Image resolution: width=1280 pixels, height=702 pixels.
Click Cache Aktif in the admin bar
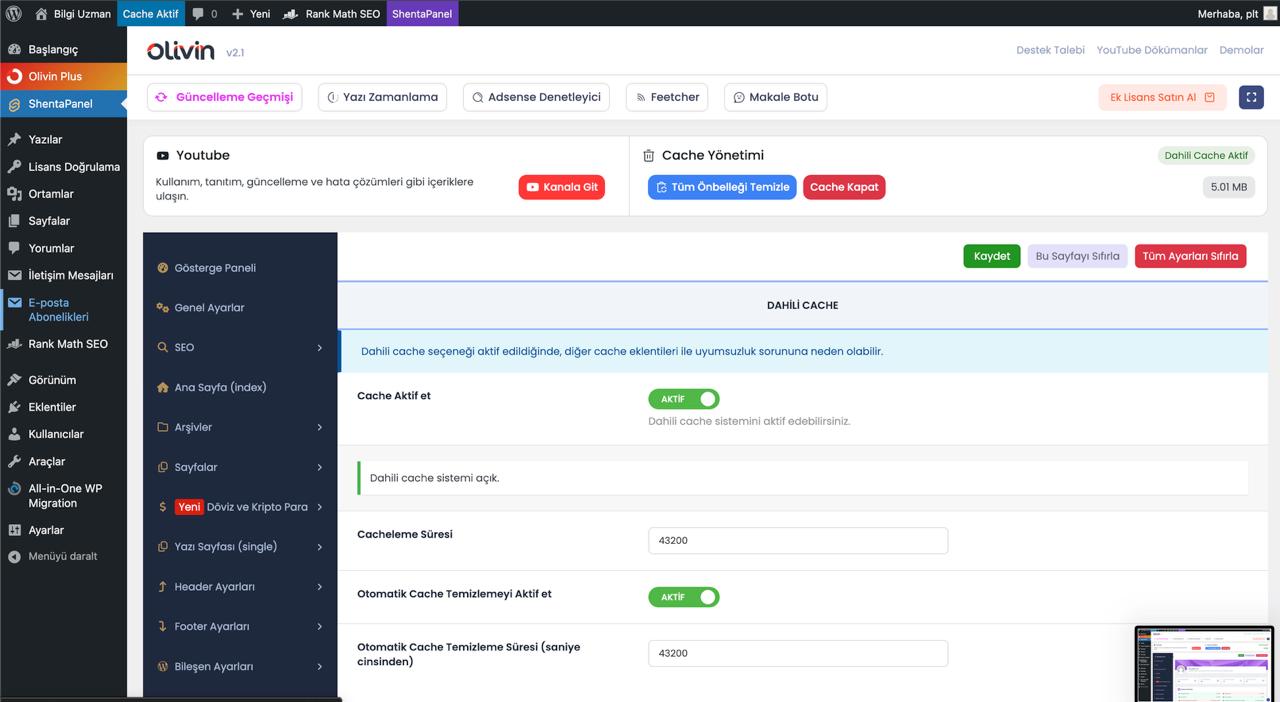[150, 14]
